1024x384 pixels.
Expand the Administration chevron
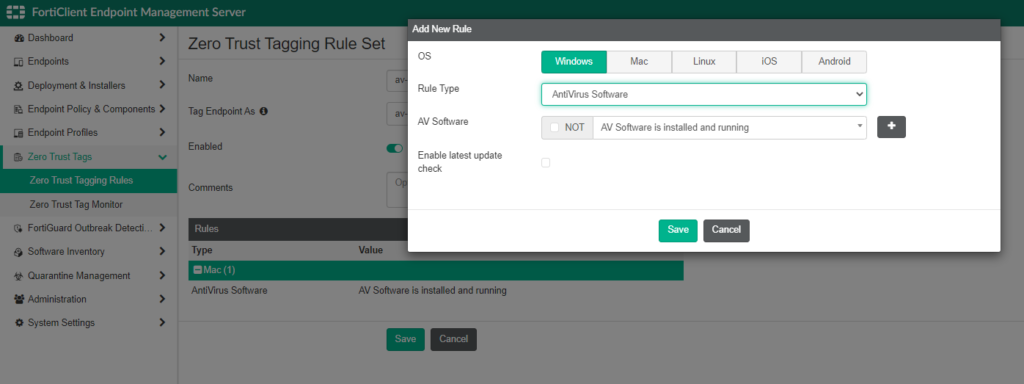tap(162, 299)
